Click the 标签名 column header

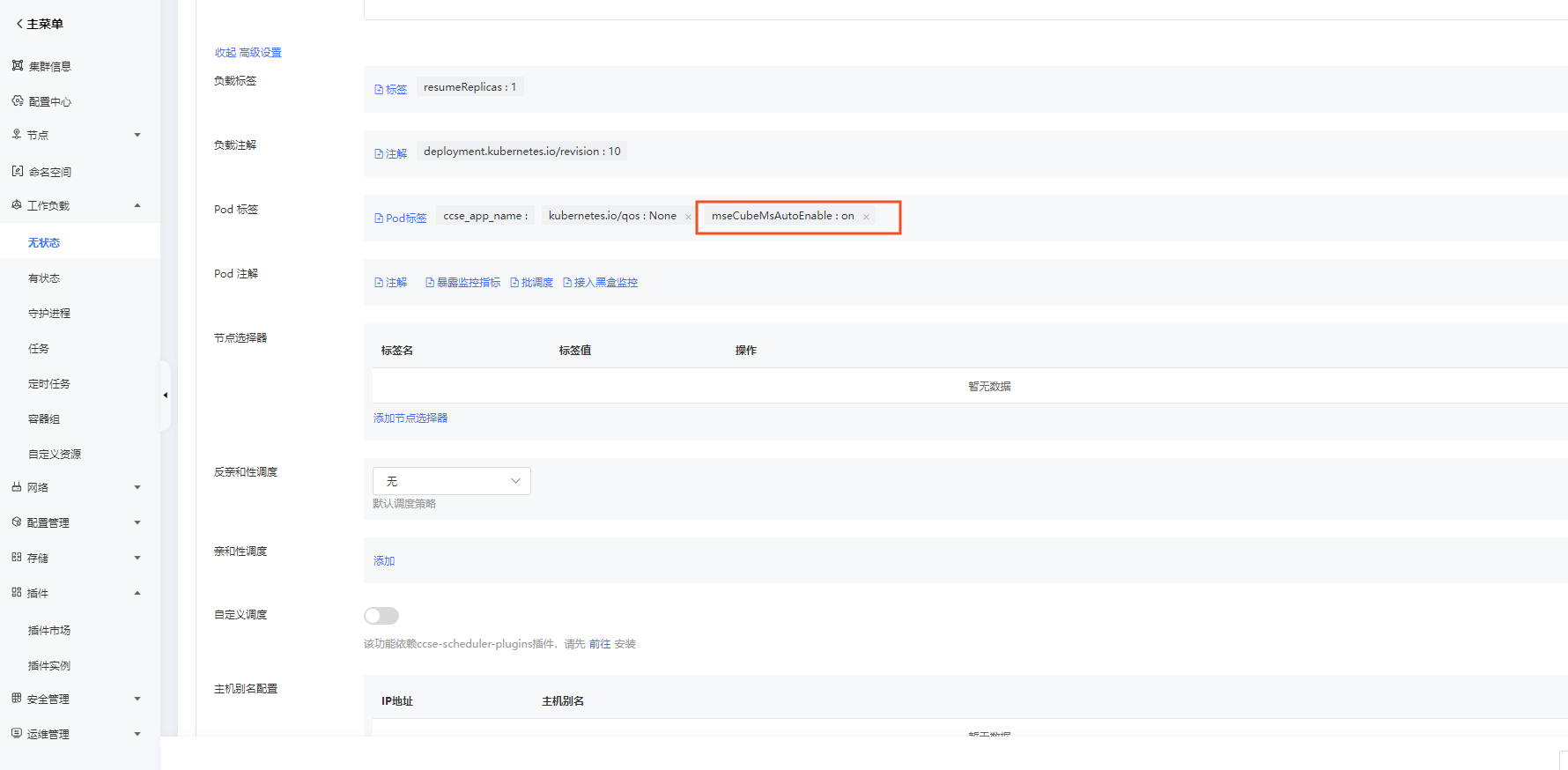pos(397,351)
